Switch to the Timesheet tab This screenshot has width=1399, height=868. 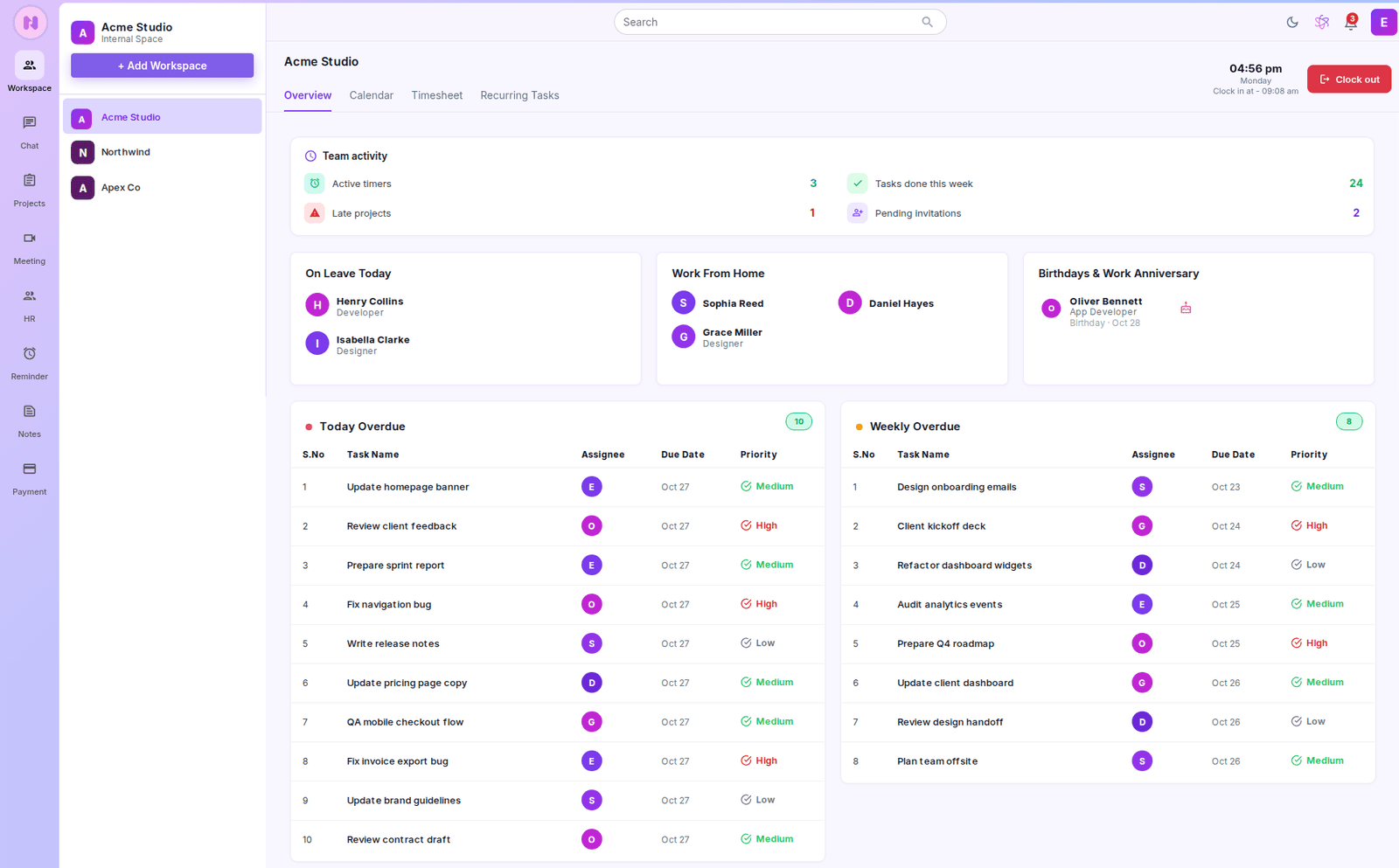[436, 95]
